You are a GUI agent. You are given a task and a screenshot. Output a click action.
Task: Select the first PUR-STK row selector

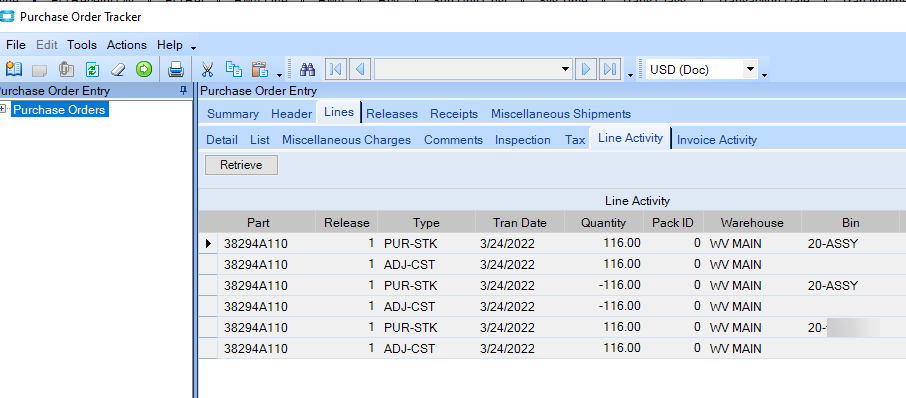[209, 244]
